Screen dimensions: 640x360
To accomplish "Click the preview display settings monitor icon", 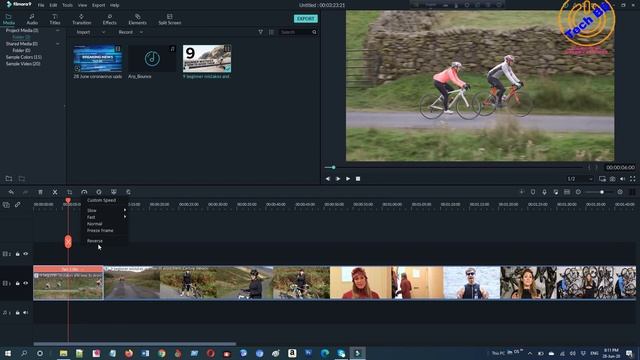I will coord(602,179).
